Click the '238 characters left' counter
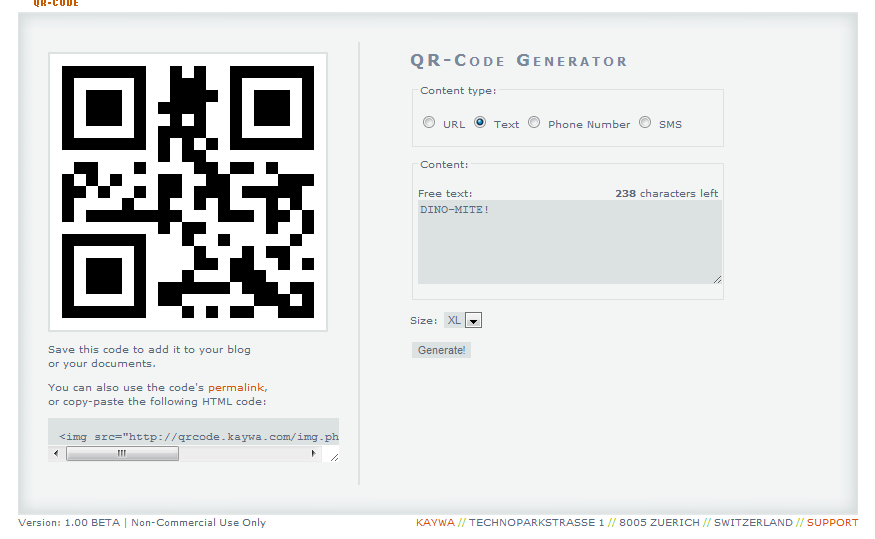875x539 pixels. click(x=666, y=194)
